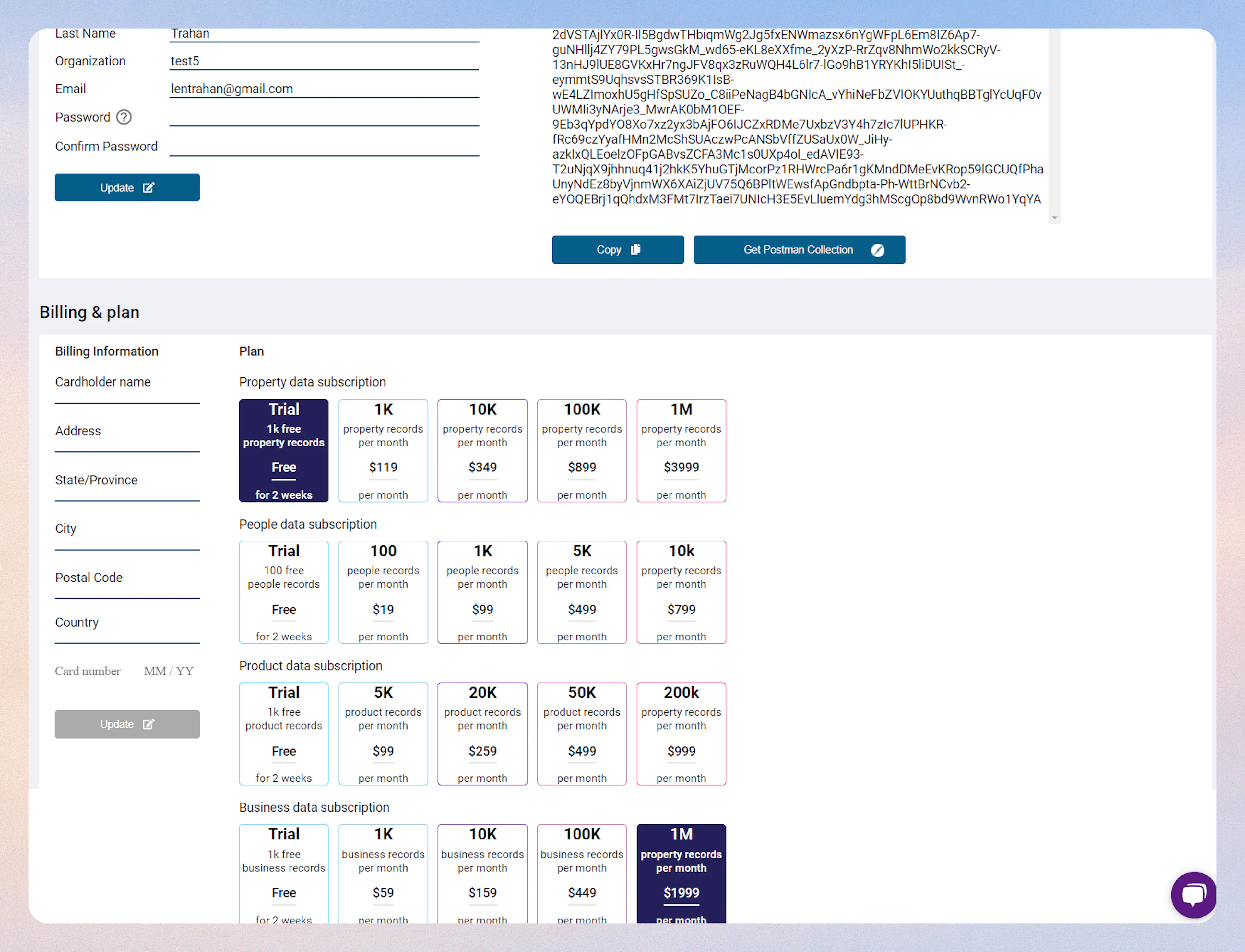Click the copy icon on the Copy button
The height and width of the screenshot is (952, 1245).
(636, 249)
